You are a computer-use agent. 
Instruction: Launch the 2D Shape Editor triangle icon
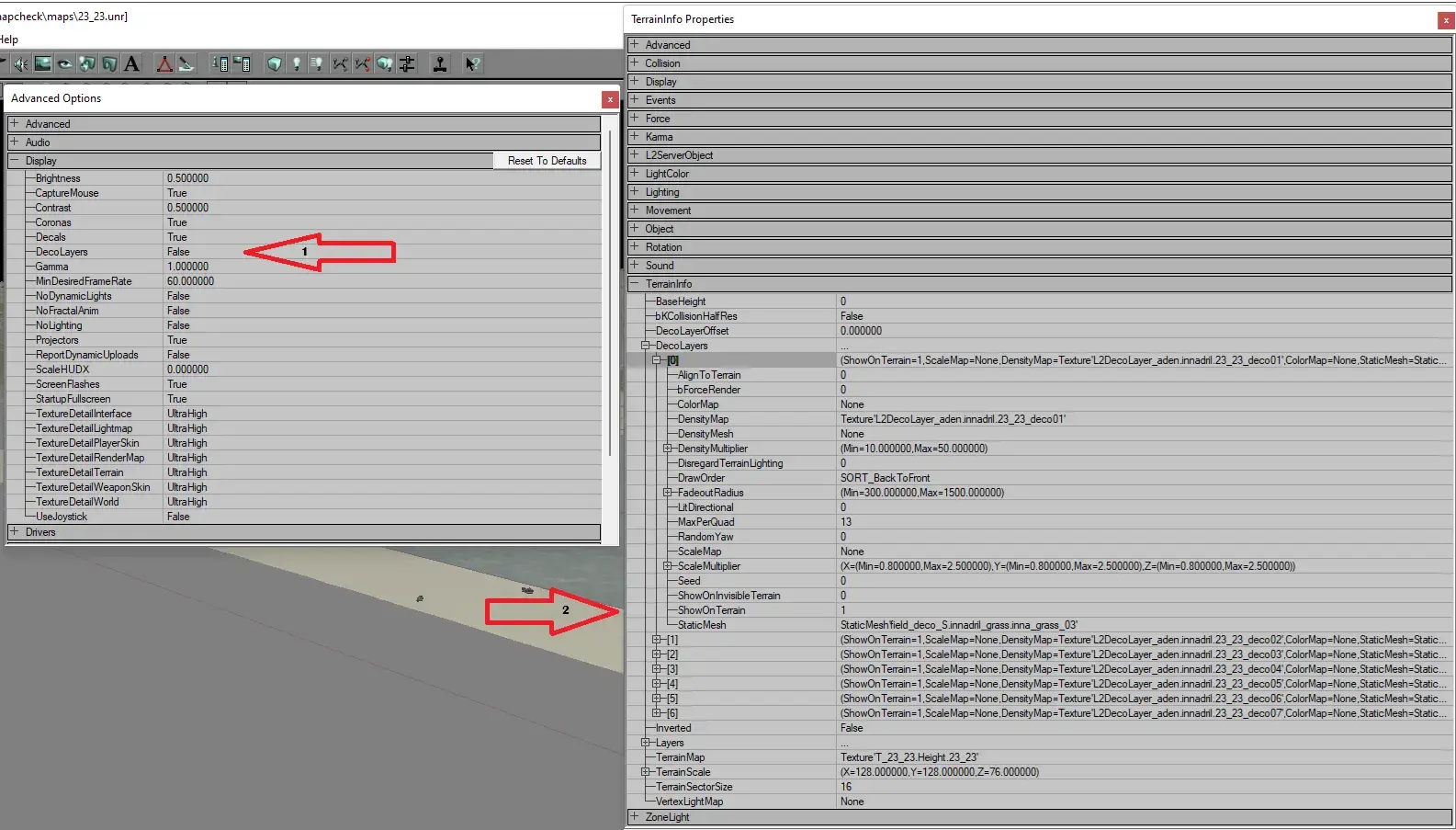(x=164, y=63)
